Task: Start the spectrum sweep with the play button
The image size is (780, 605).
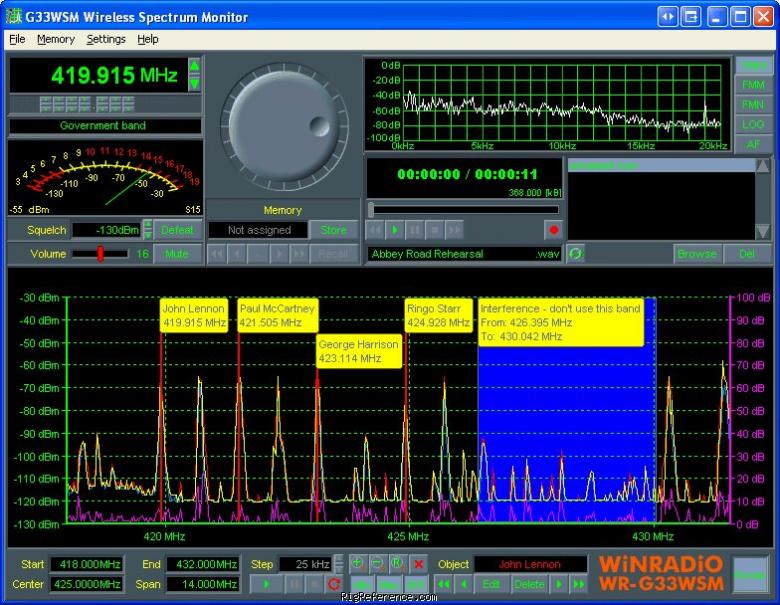Action: click(x=266, y=584)
